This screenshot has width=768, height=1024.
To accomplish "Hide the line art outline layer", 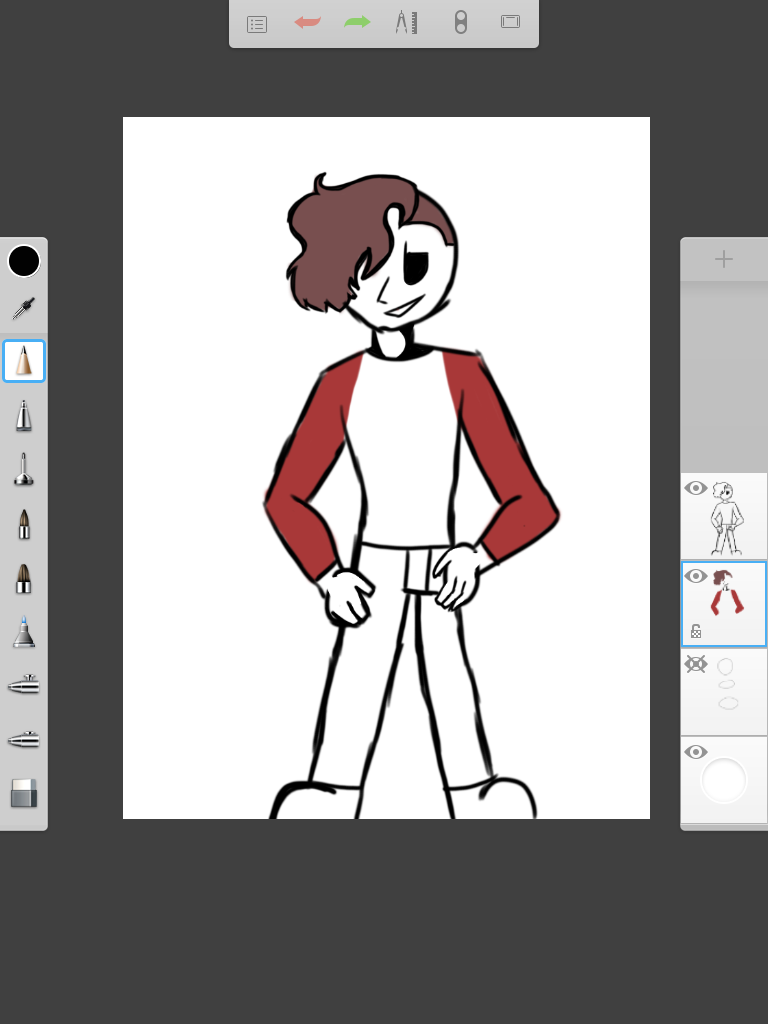I will click(x=696, y=488).
